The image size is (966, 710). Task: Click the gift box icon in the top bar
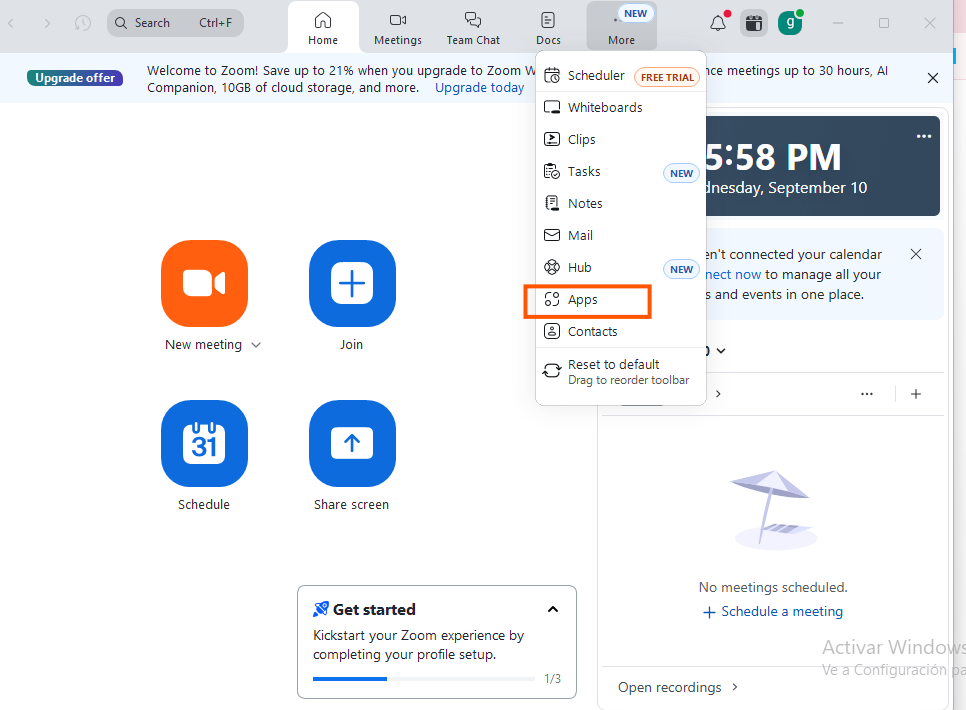click(754, 23)
